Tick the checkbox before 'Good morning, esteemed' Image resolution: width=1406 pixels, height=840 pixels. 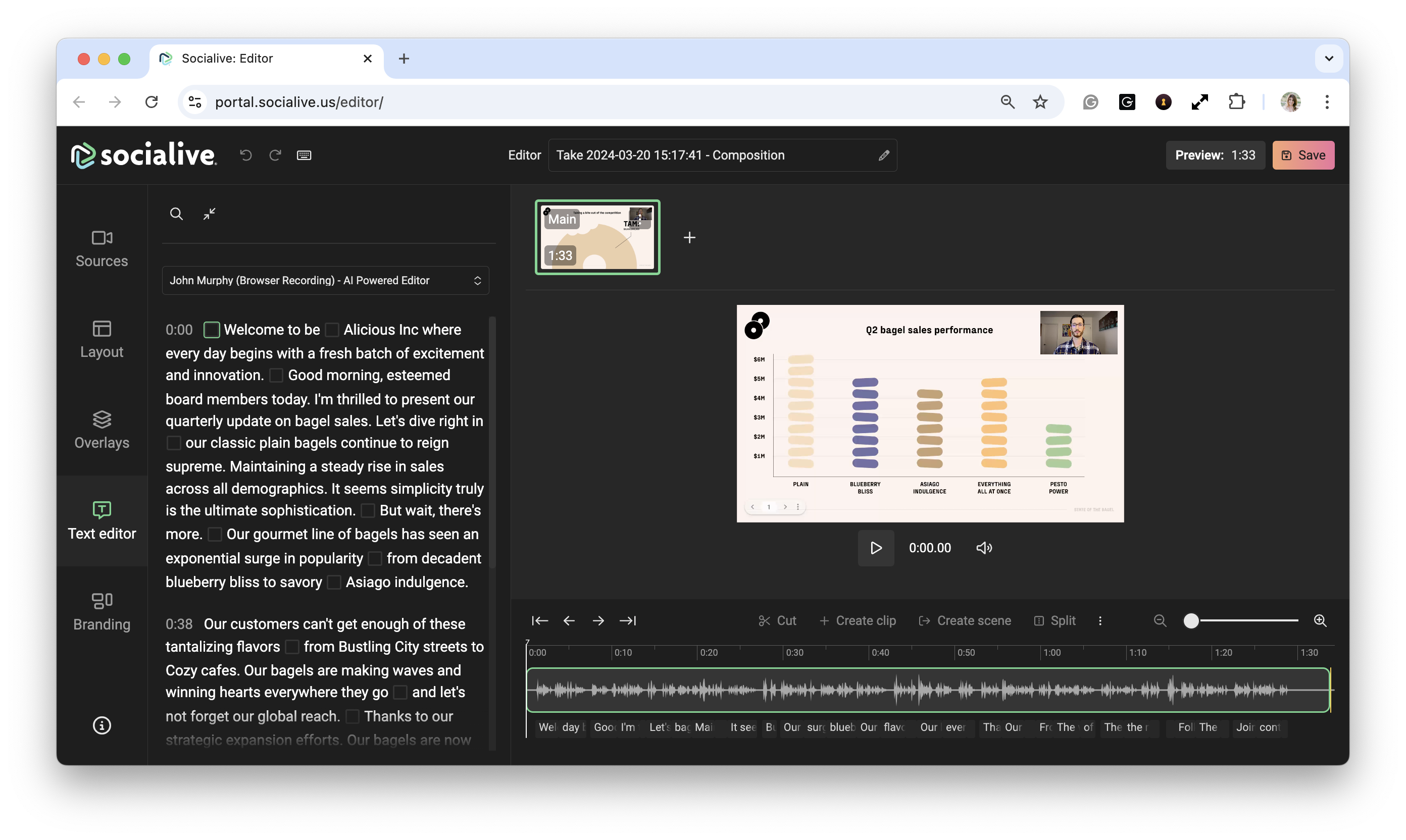pyautogui.click(x=276, y=375)
